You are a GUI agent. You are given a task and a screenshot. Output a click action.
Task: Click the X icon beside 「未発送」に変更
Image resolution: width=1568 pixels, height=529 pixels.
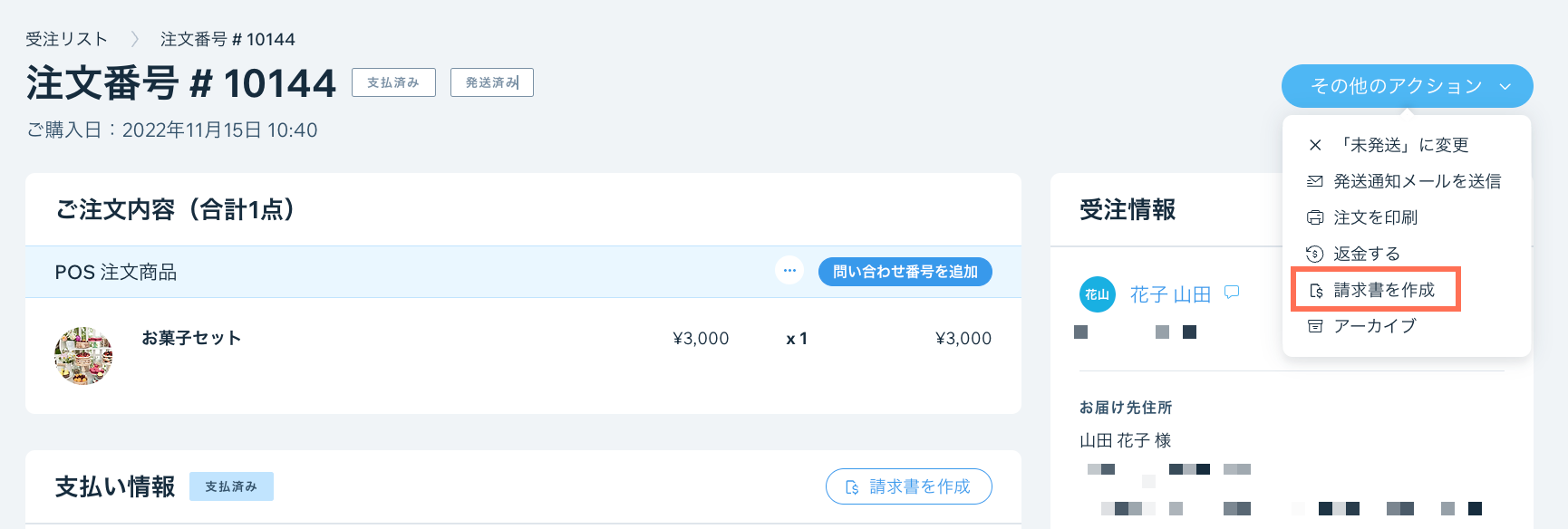click(x=1315, y=144)
